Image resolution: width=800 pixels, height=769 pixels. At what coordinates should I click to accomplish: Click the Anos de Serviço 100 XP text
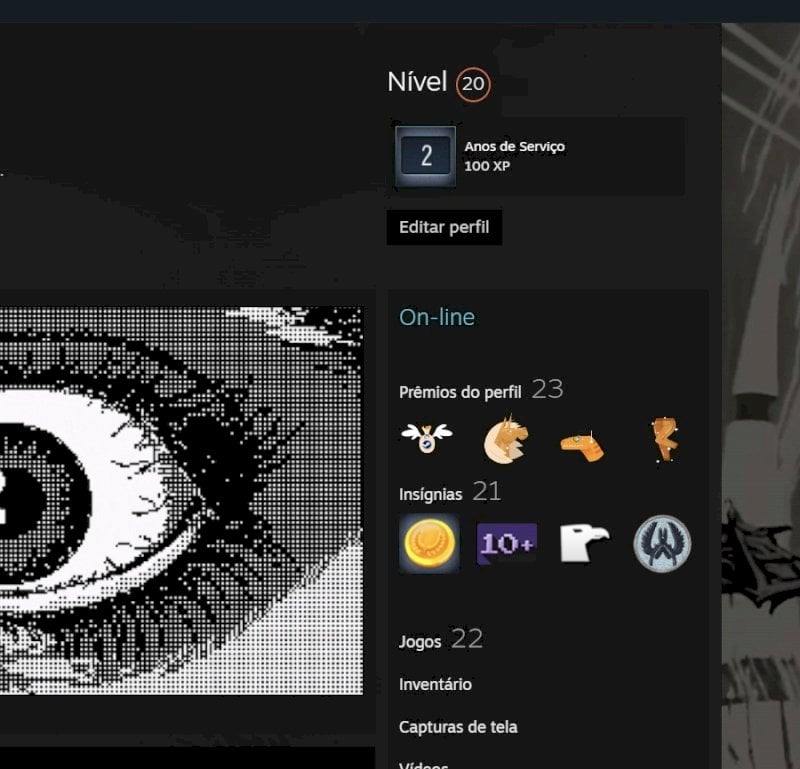coord(514,156)
